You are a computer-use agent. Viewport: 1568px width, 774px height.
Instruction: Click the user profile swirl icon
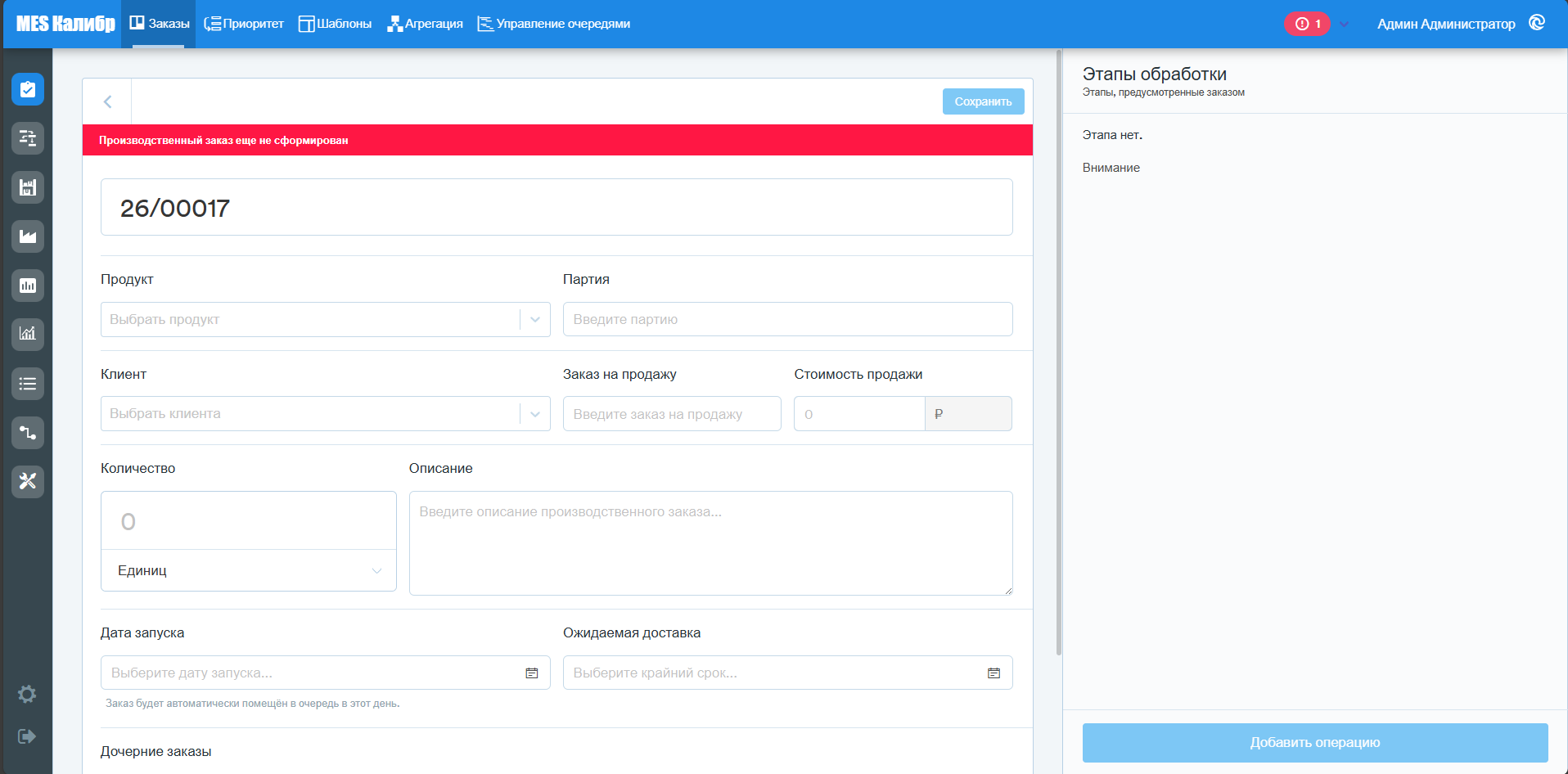[x=1537, y=23]
